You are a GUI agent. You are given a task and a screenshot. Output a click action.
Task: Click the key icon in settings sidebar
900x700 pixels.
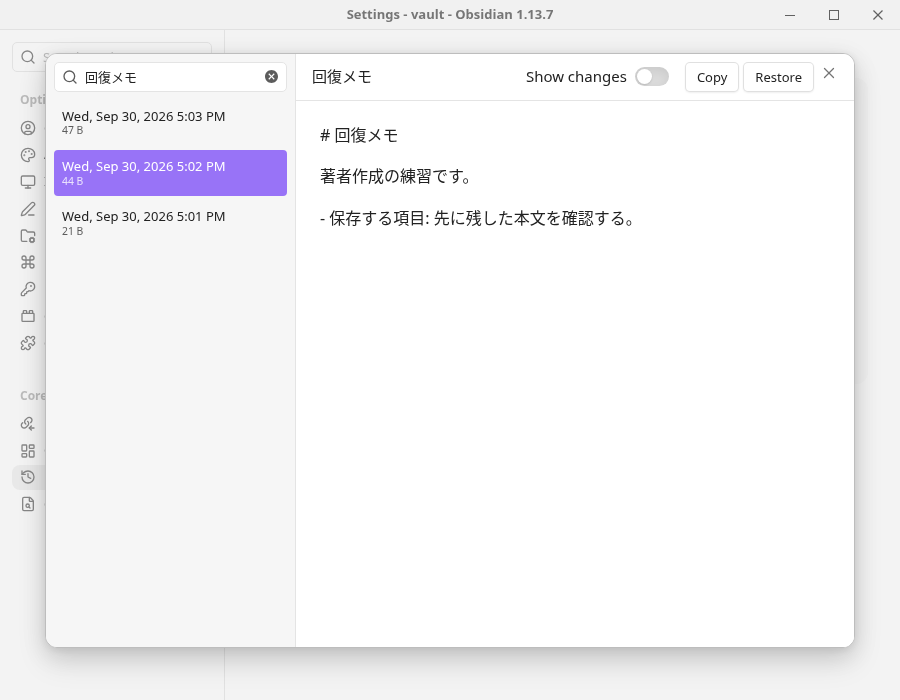pyautogui.click(x=28, y=289)
